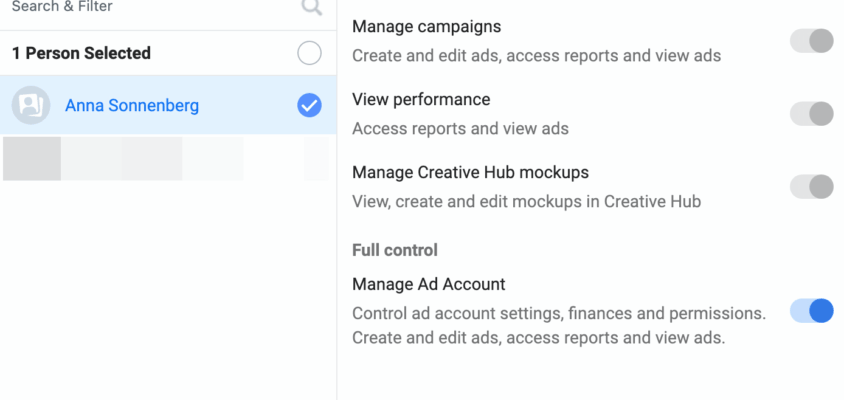Tick the empty circle next to 1 Person Selected
This screenshot has width=844, height=400.
tap(310, 53)
